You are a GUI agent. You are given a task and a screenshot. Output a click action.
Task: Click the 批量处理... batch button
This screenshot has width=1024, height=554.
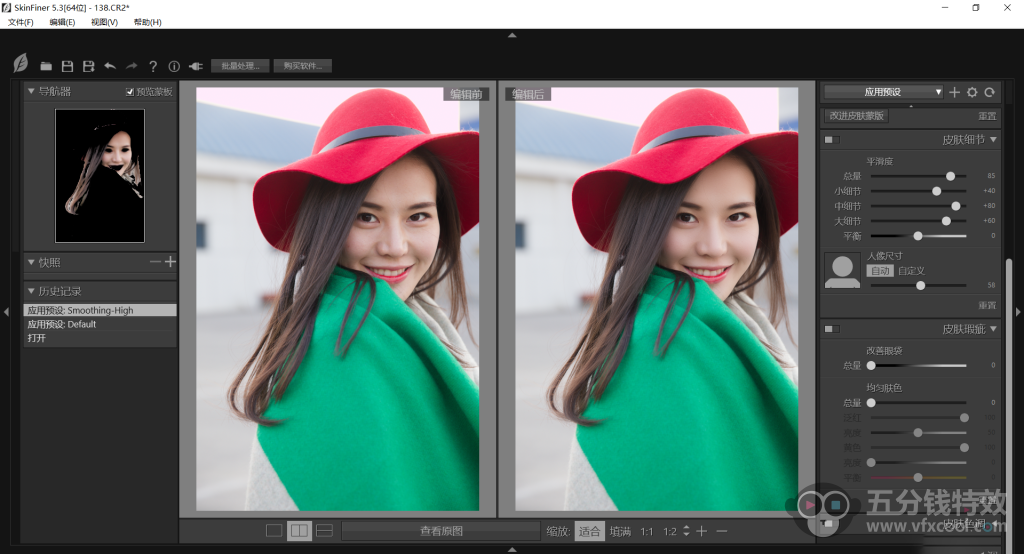point(240,66)
